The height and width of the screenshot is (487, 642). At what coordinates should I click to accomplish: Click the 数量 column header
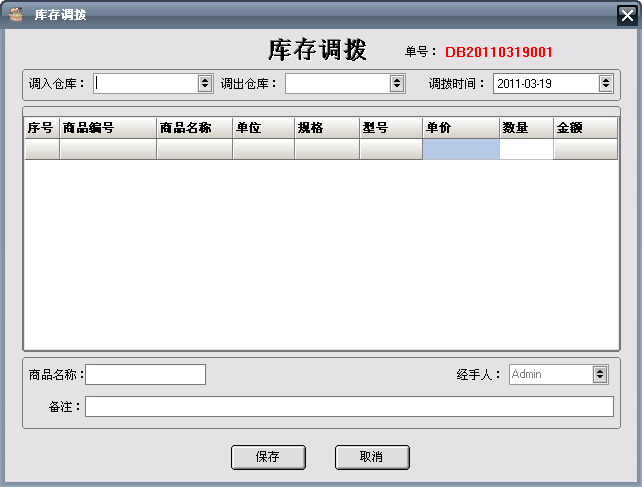point(527,128)
